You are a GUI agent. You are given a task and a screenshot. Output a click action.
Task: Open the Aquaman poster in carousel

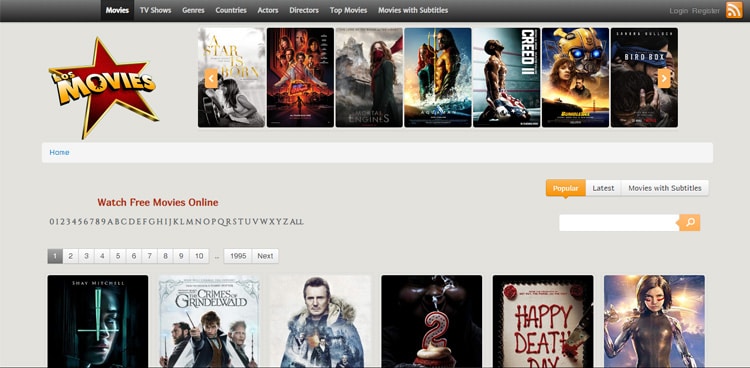click(438, 78)
